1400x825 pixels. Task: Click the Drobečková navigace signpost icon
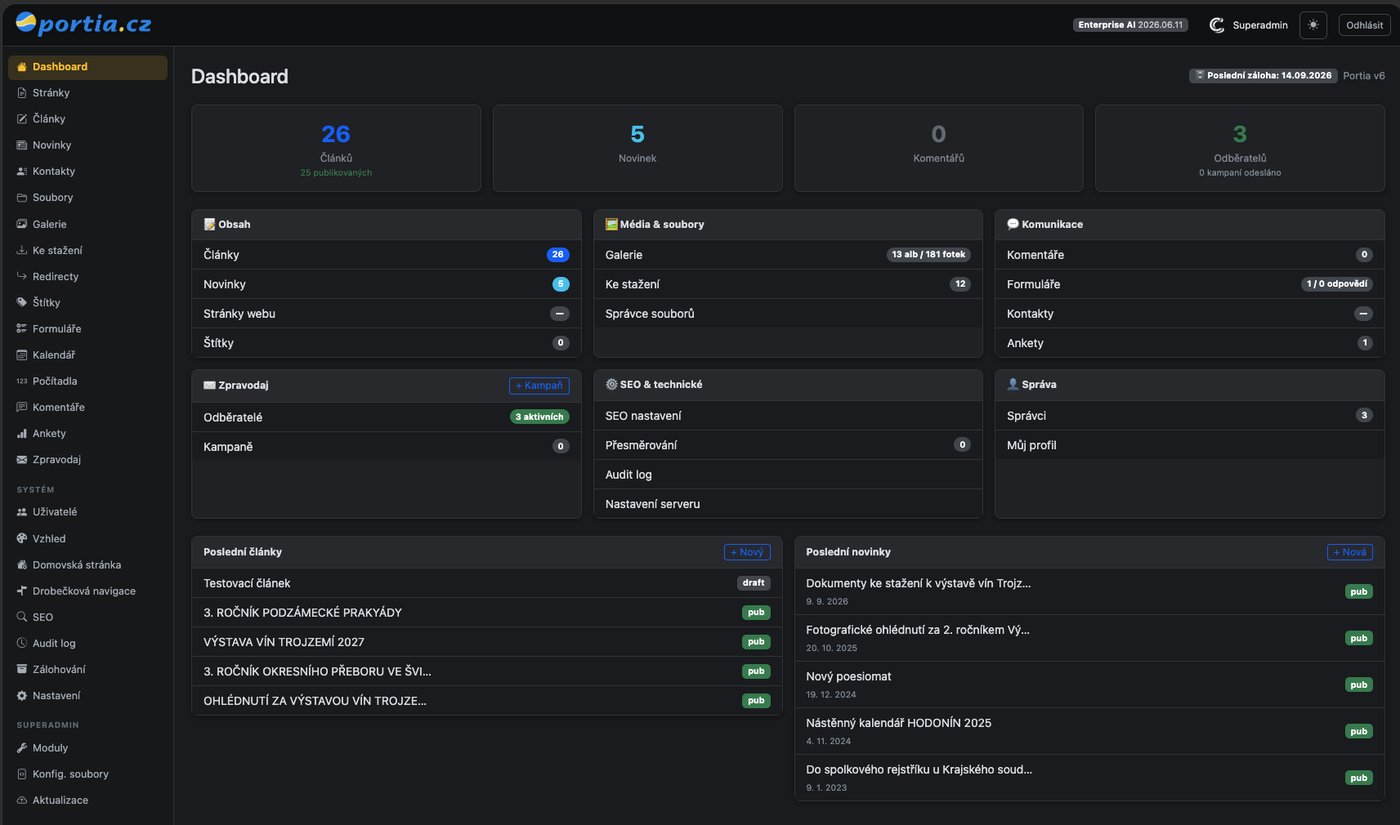point(22,591)
